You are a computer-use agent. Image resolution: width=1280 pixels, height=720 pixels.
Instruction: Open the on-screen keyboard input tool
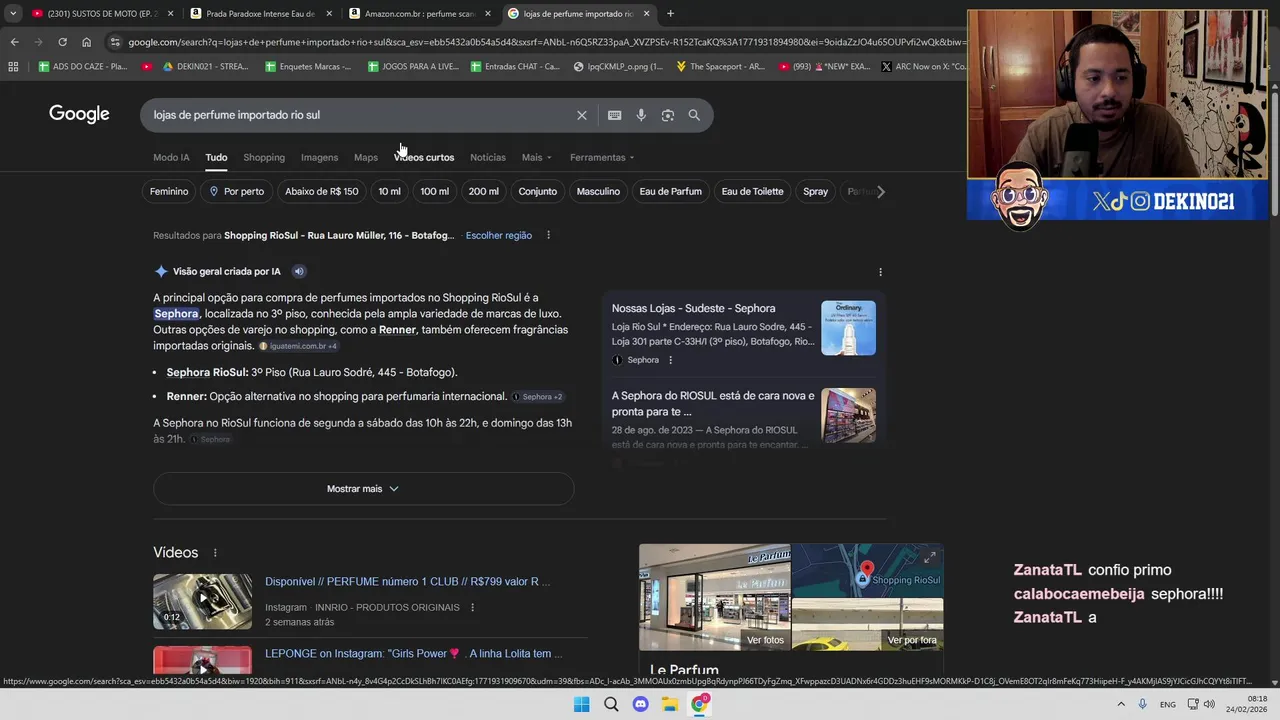click(x=614, y=115)
